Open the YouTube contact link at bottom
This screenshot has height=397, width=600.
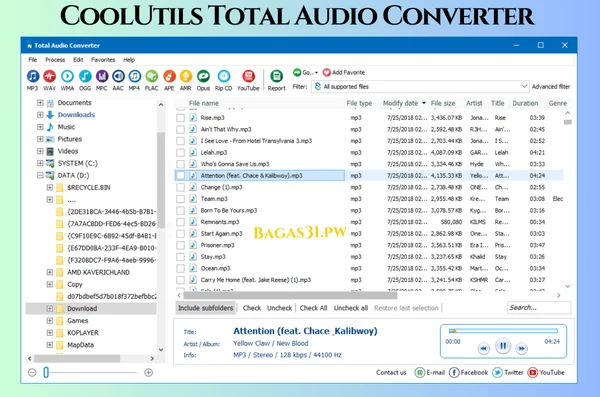[x=533, y=372]
